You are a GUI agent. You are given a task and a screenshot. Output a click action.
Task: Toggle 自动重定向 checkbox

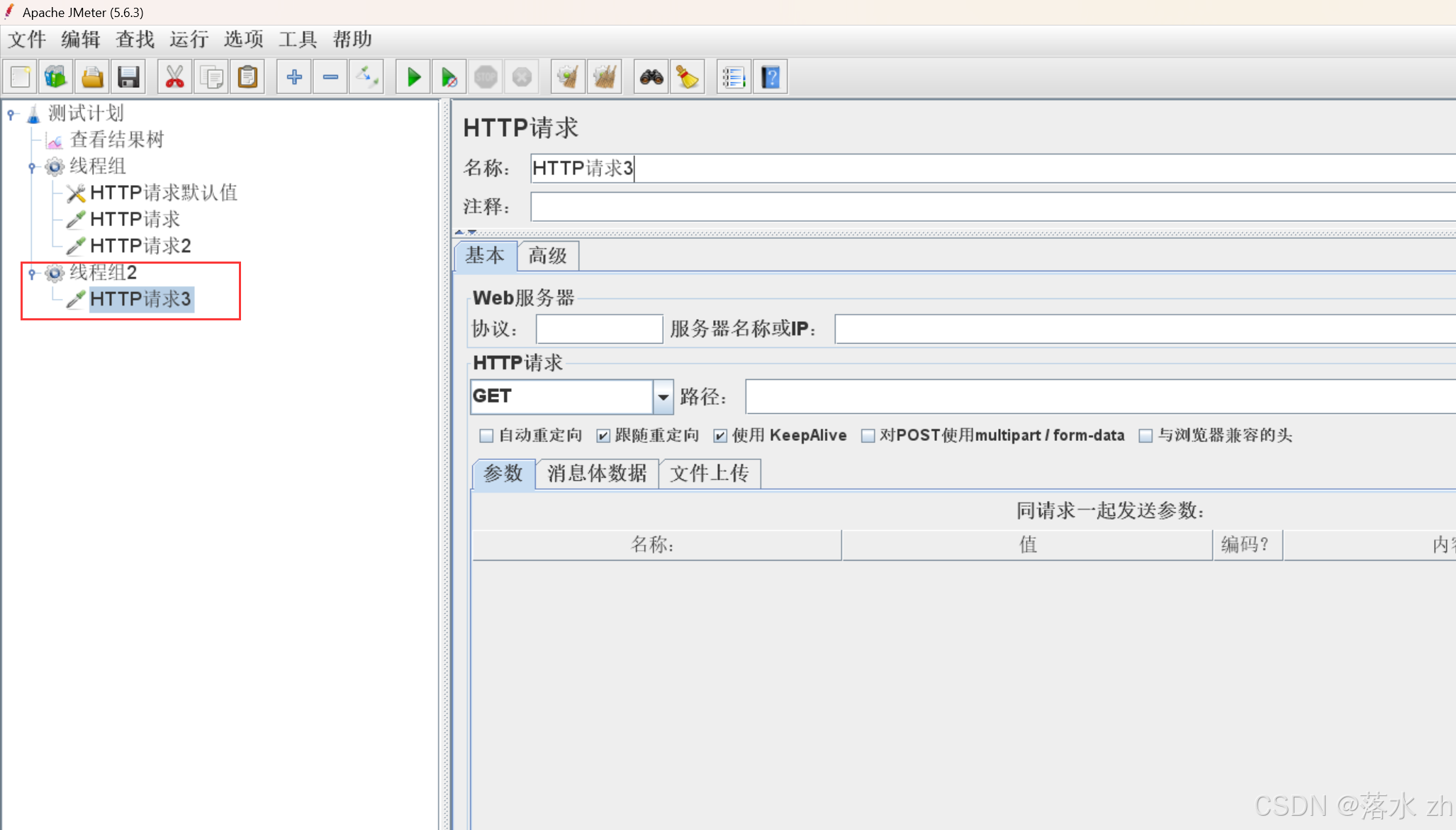(x=486, y=436)
